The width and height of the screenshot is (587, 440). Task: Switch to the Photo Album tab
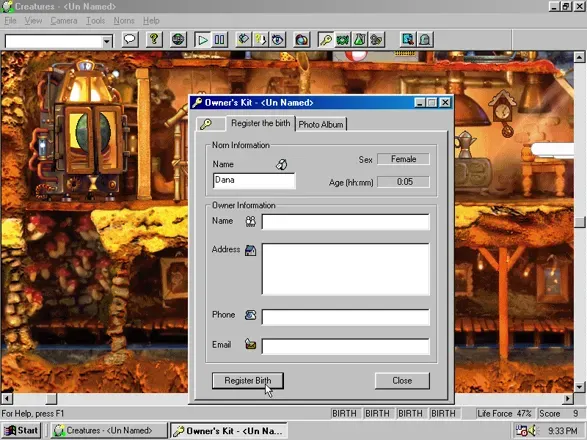[321, 124]
